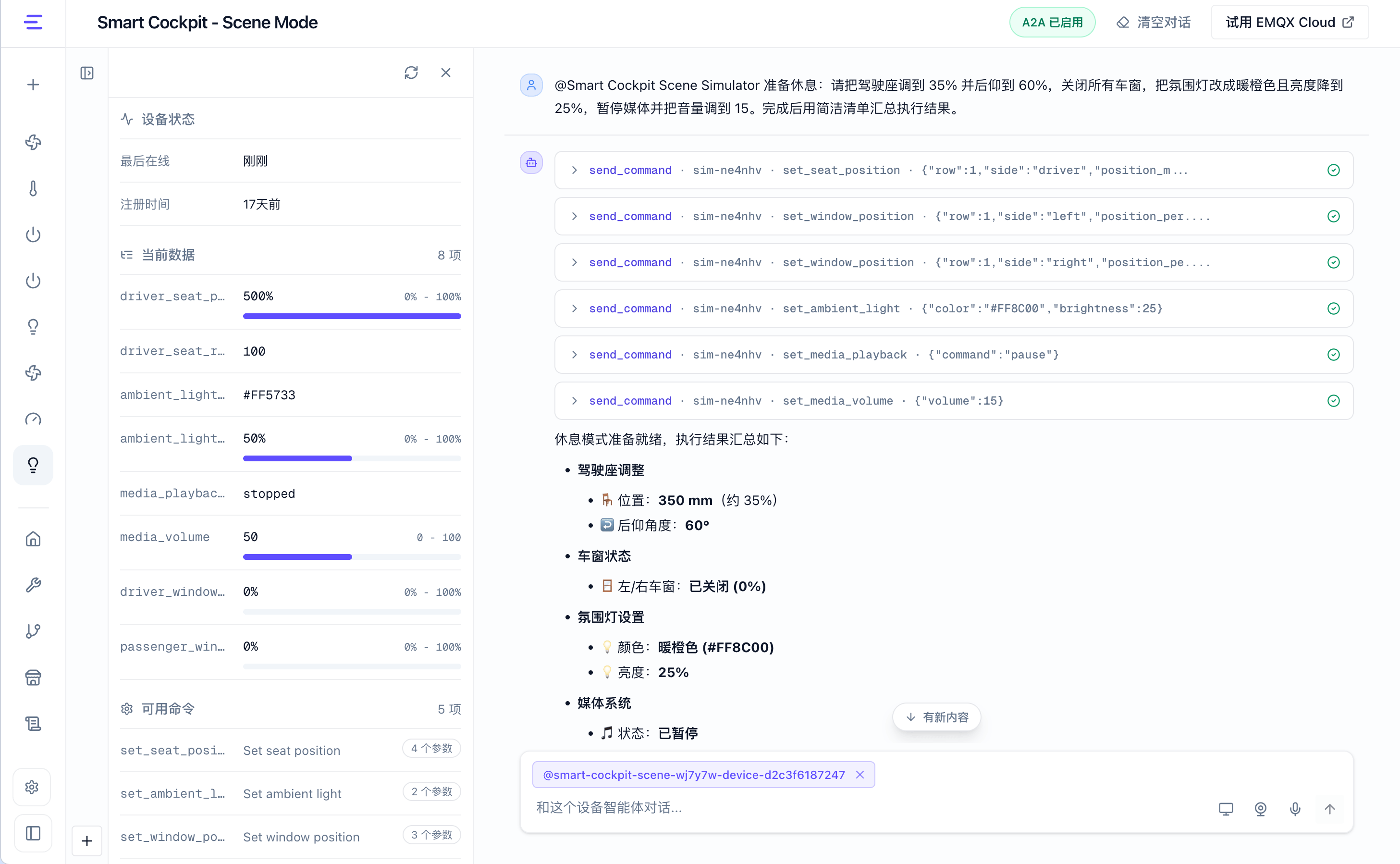Image resolution: width=1400 pixels, height=864 pixels.
Task: Click the plus icon in the left sidebar
Action: point(33,85)
